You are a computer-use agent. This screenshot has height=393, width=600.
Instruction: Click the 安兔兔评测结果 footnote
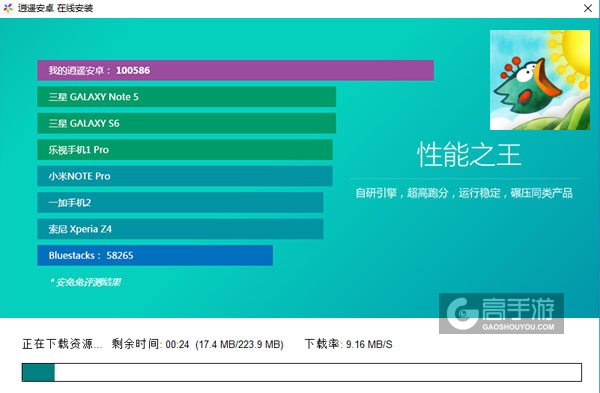click(85, 282)
